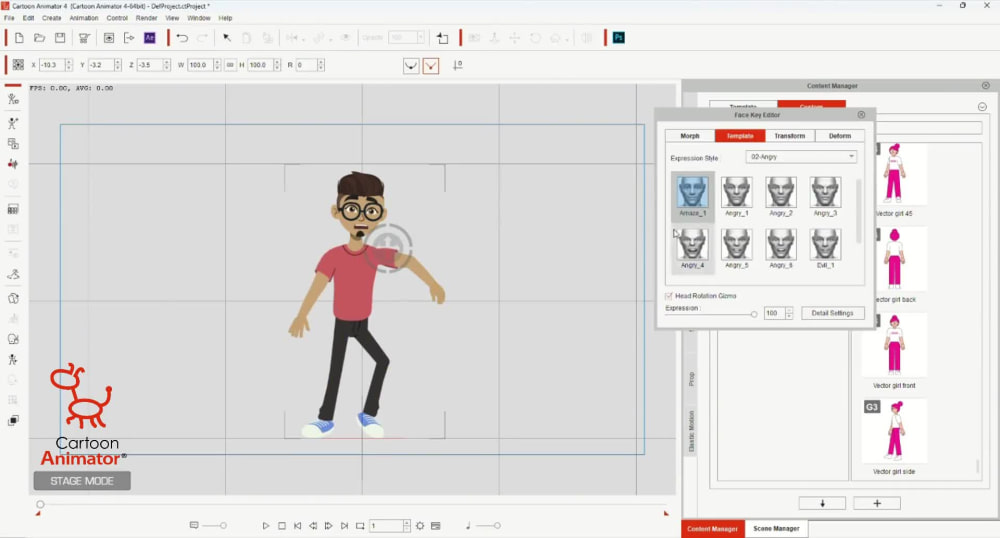This screenshot has height=538, width=1000.
Task: Expand the Content Manager options circle arrow
Action: click(x=982, y=106)
